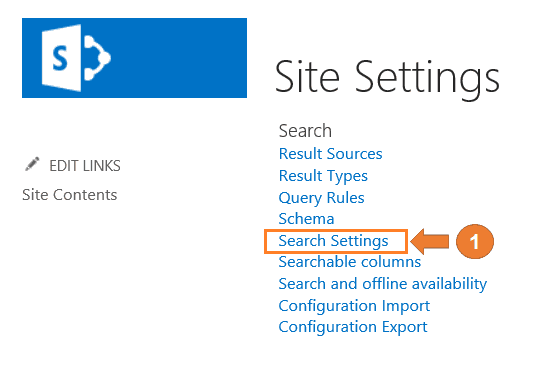Click the white S letter in logo
Image resolution: width=557 pixels, height=365 pixels.
(x=60, y=59)
